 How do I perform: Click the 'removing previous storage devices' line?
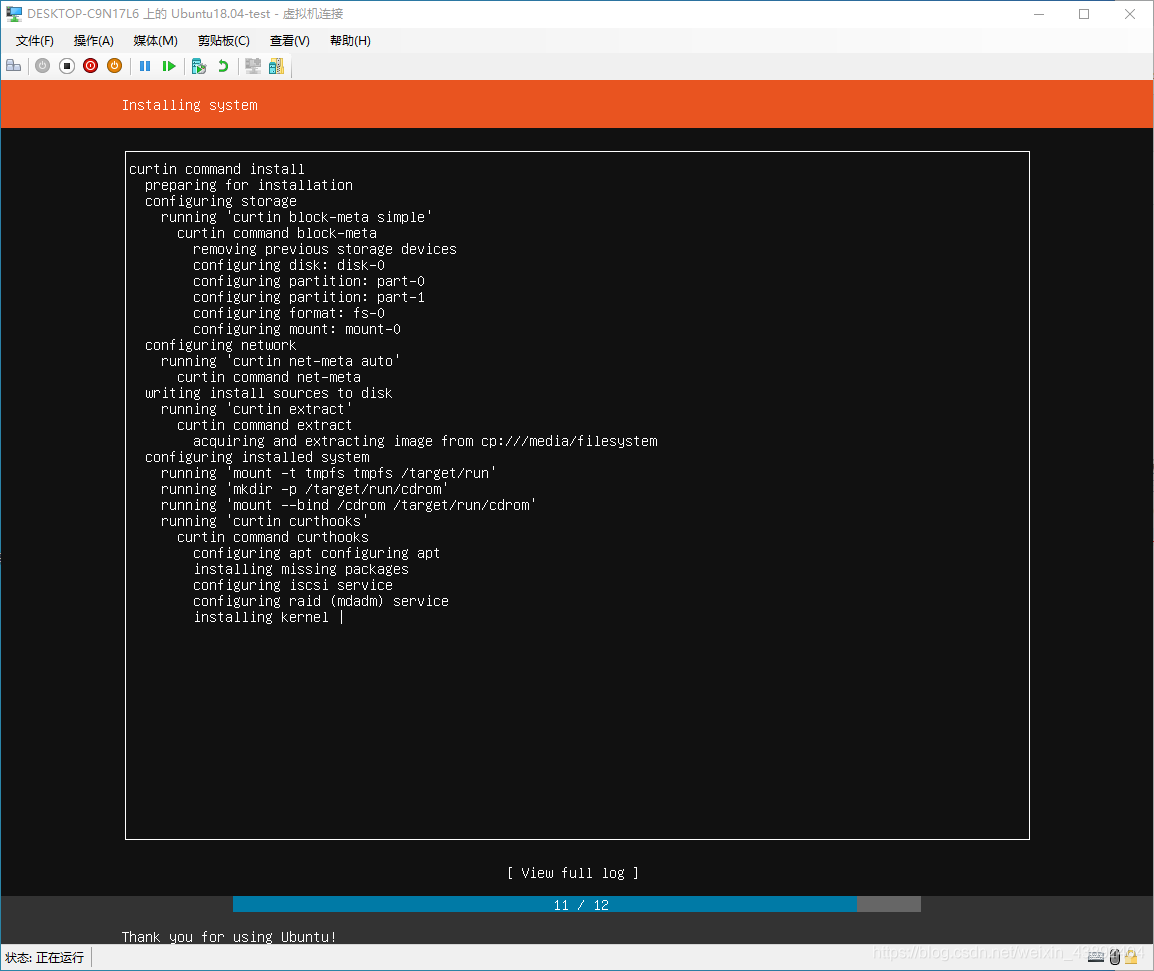click(325, 250)
